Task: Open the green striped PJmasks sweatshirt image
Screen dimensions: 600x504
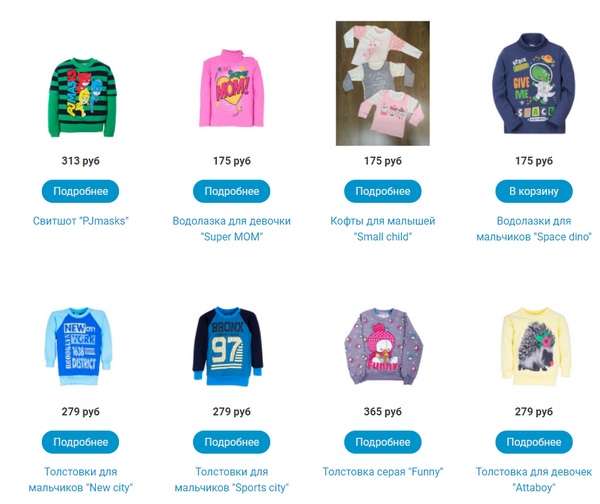Action: click(x=82, y=97)
